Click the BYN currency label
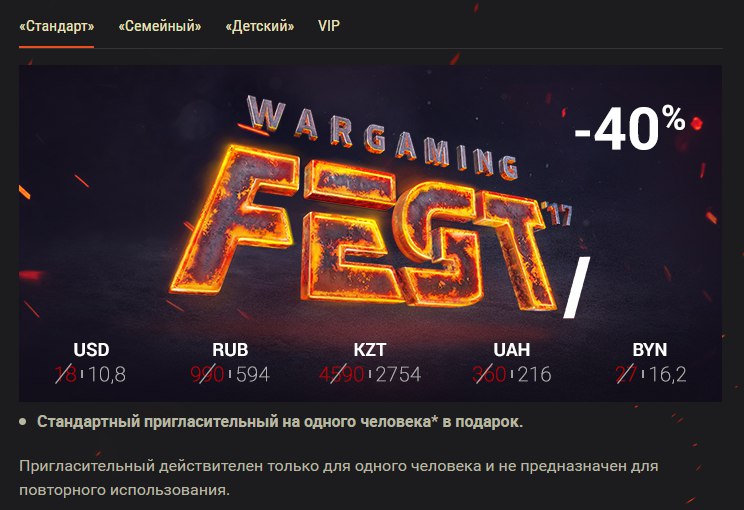 (x=650, y=350)
